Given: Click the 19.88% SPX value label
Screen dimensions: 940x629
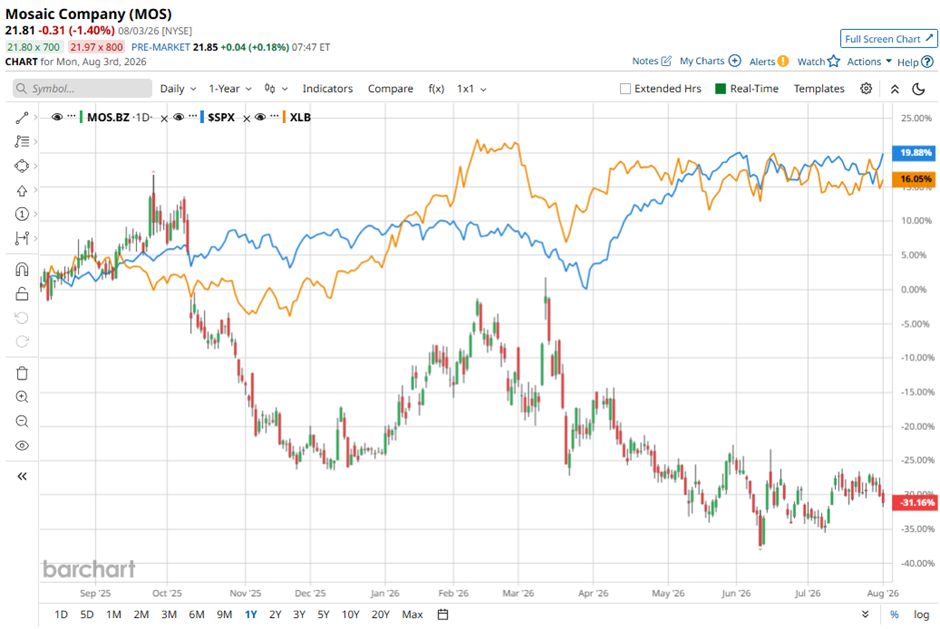Looking at the screenshot, I should pos(915,153).
